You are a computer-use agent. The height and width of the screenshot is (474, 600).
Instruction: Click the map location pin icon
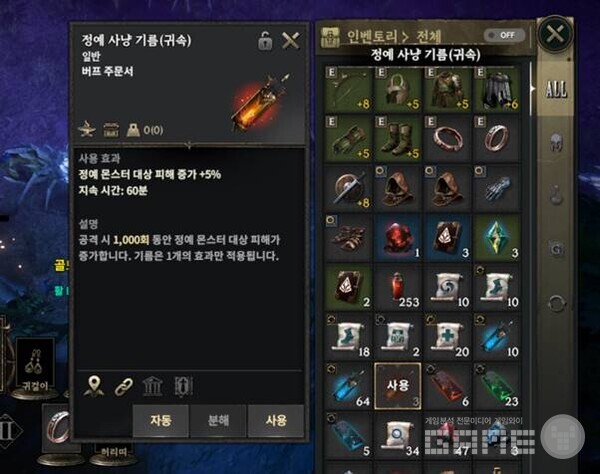click(94, 386)
